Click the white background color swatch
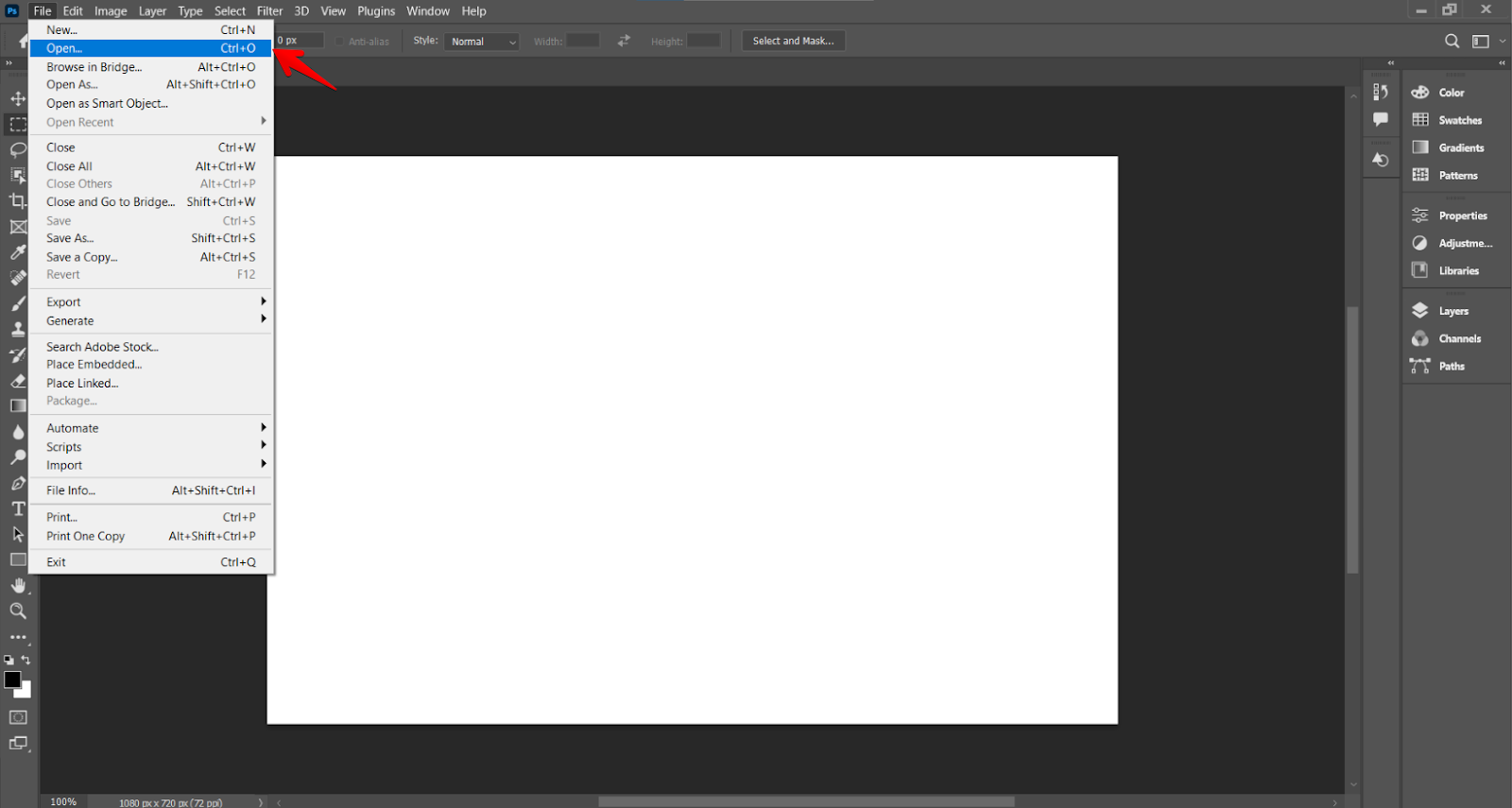This screenshot has height=808, width=1512. point(26,693)
